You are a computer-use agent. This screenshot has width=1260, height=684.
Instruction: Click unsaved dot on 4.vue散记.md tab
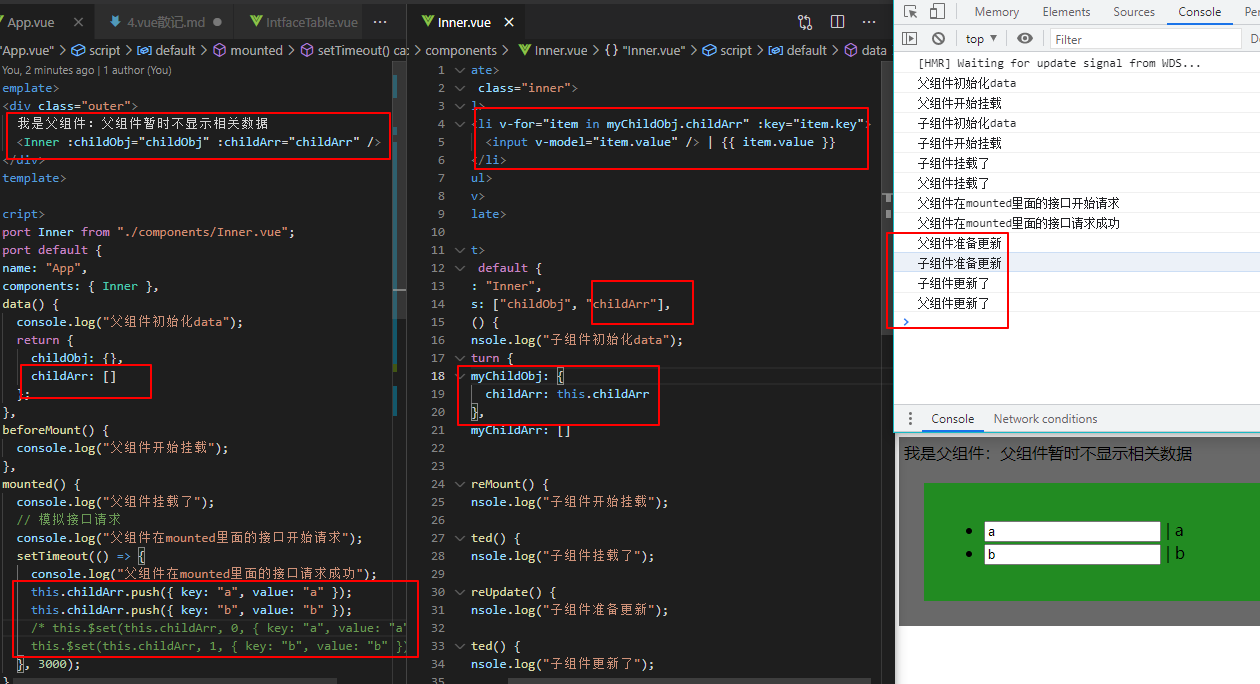point(217,22)
